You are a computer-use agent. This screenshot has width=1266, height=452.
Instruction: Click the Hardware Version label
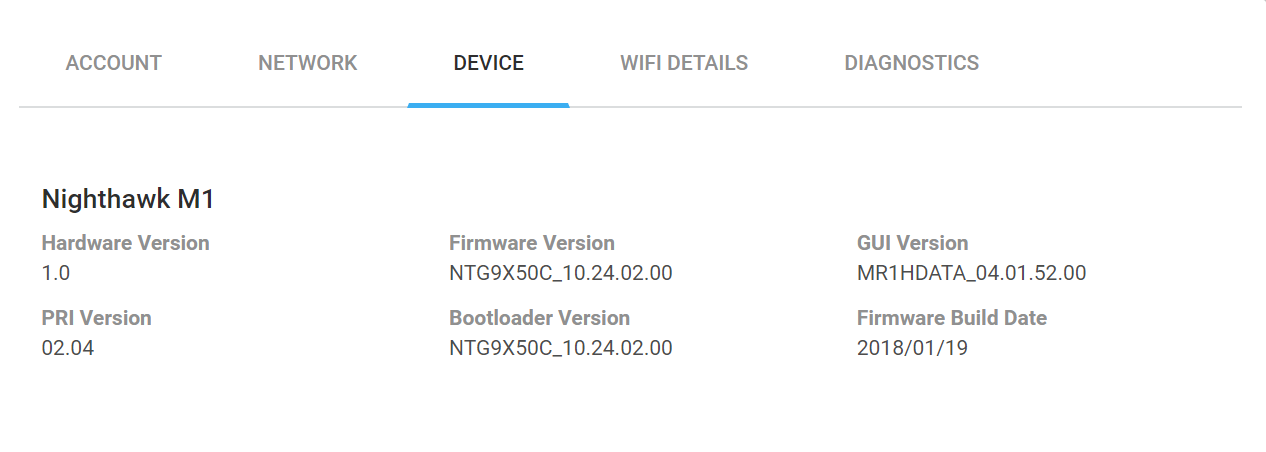tap(125, 243)
